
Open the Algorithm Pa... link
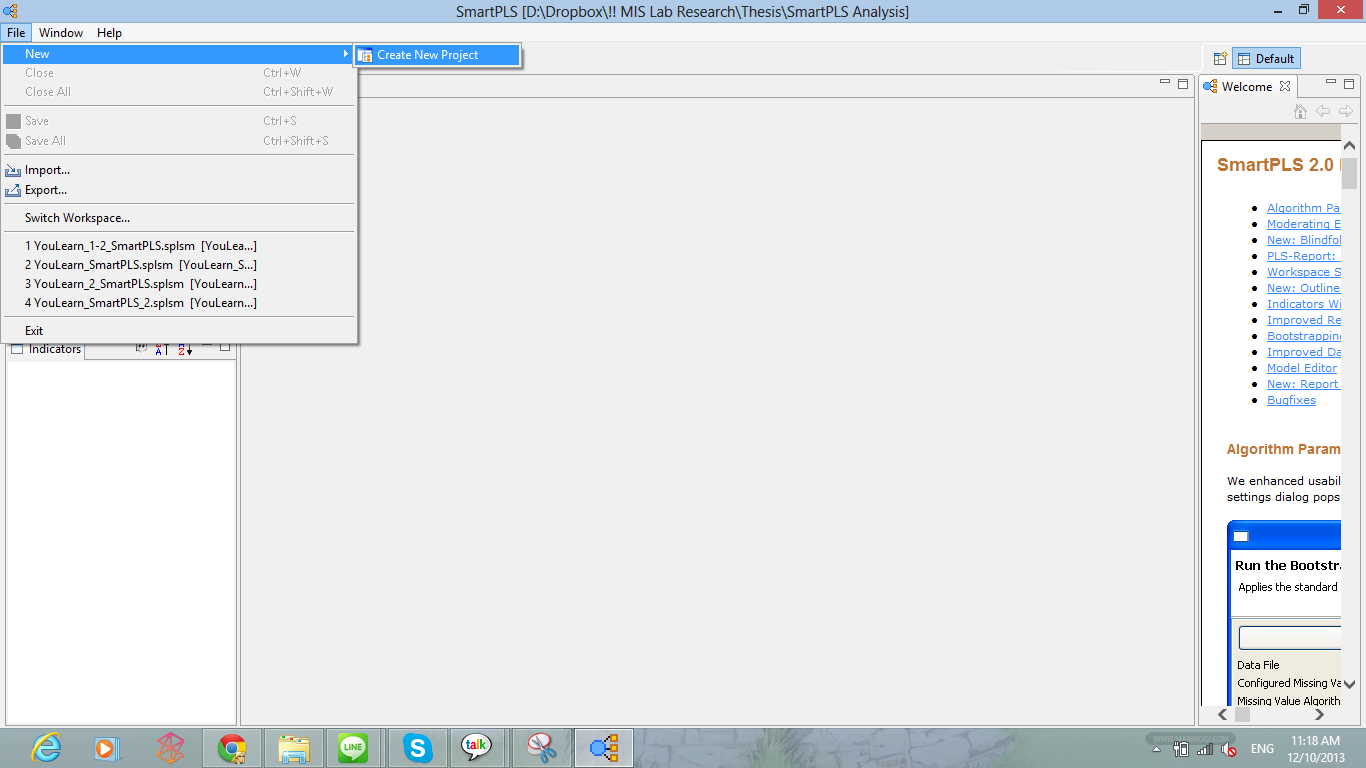click(1303, 208)
